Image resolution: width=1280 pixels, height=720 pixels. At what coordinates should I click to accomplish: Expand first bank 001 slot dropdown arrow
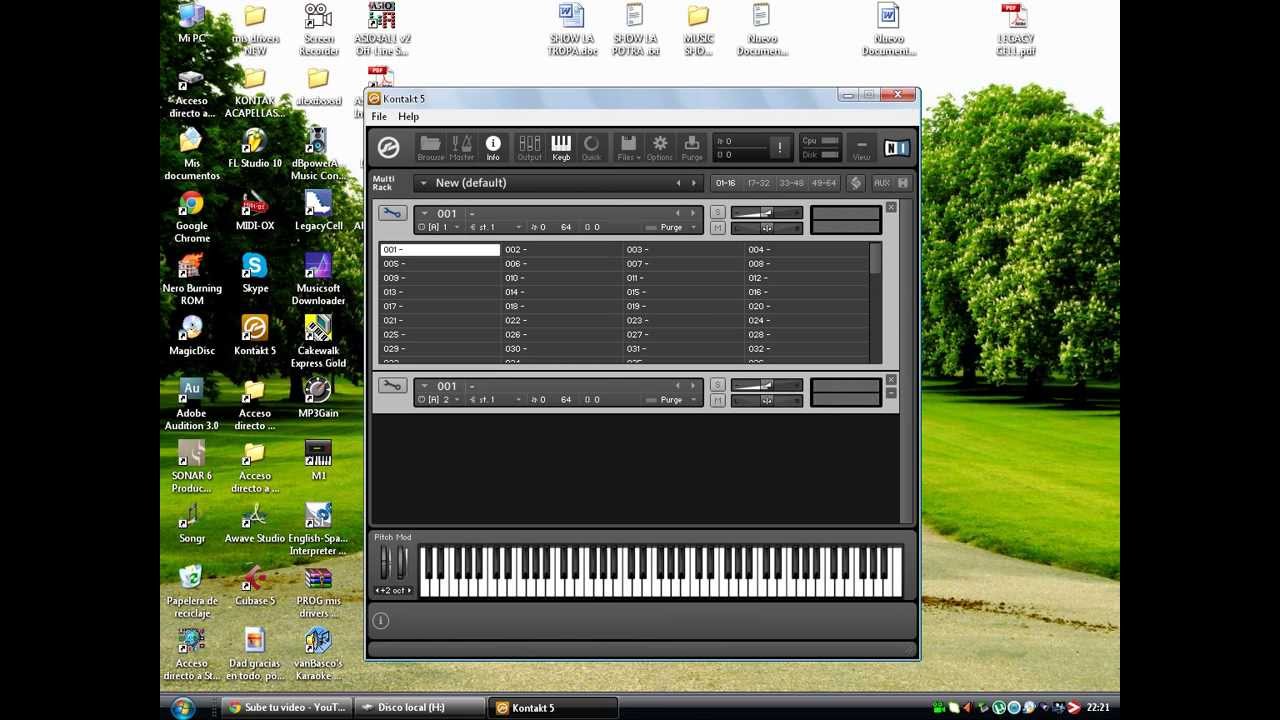point(424,214)
